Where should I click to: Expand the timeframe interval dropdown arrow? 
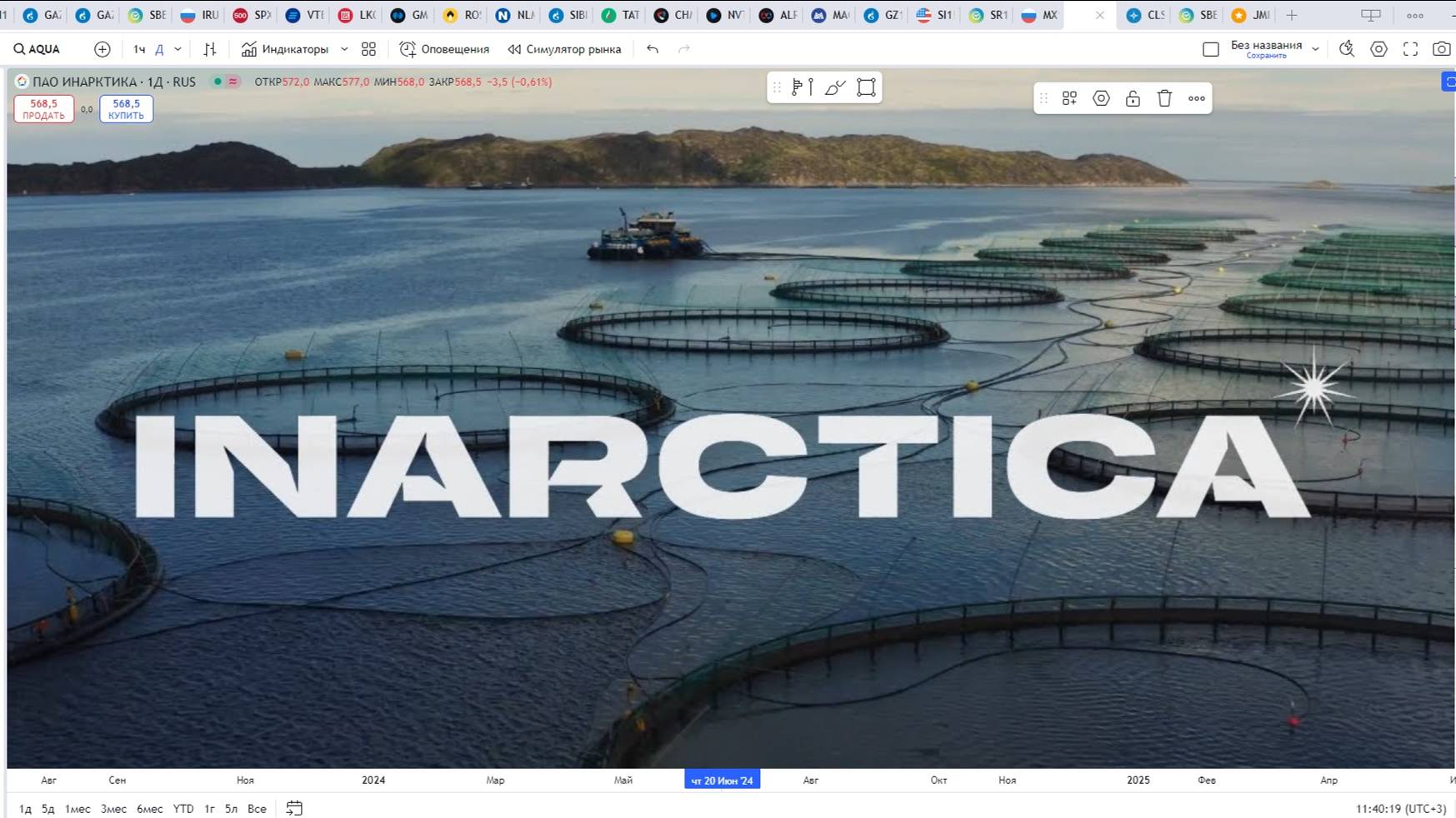tap(178, 49)
